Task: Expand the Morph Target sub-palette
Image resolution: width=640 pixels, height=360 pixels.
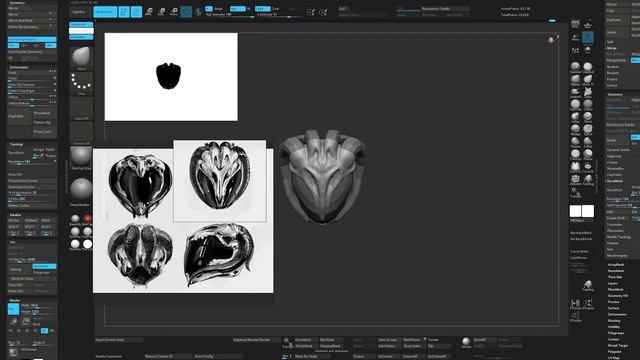Action: [x=618, y=345]
